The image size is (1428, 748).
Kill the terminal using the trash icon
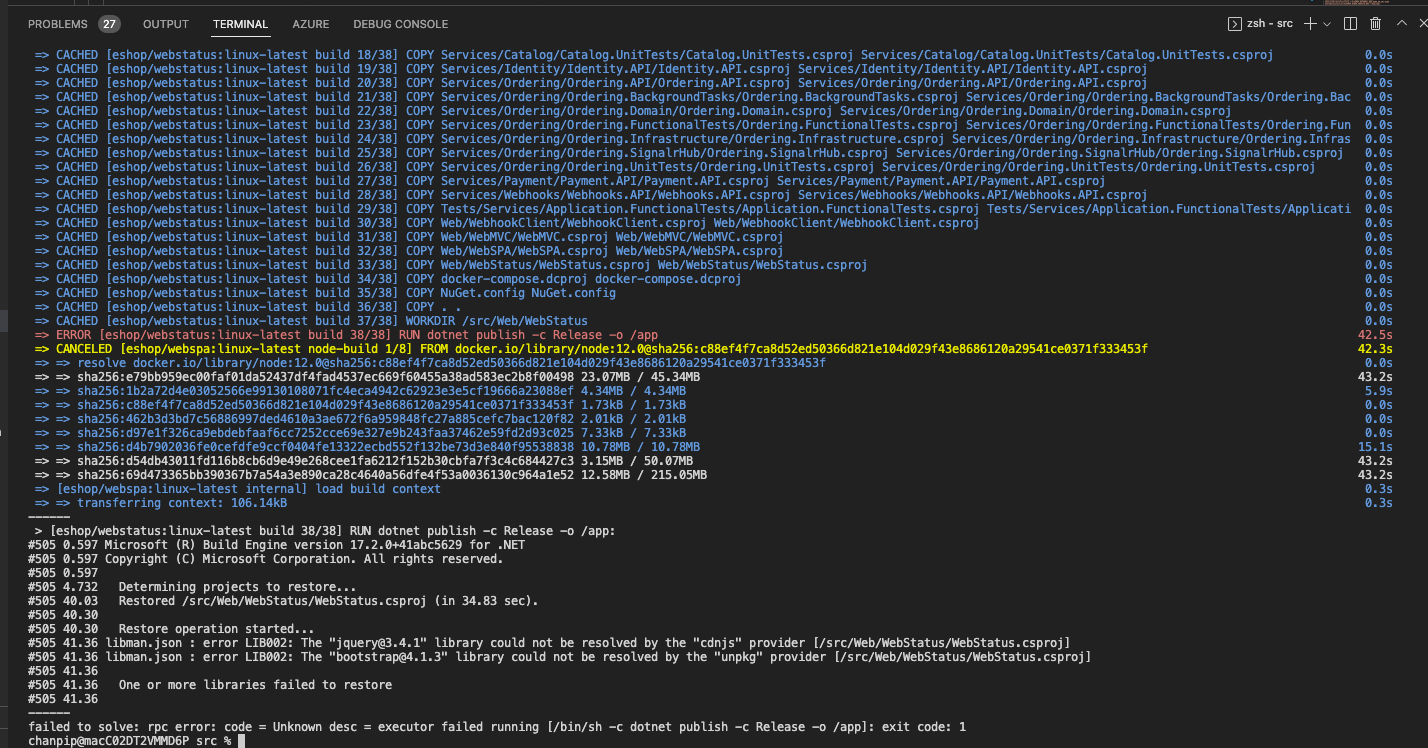tap(1376, 23)
